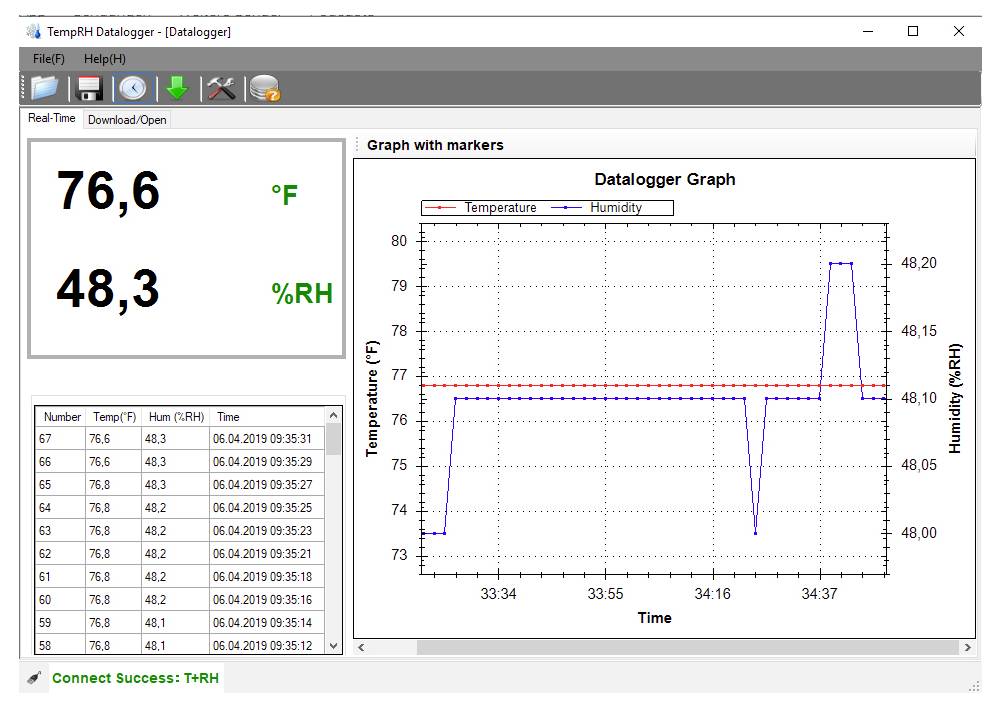This screenshot has width=1001, height=707.
Task: Click the table scroll down arrow
Action: (x=333, y=646)
